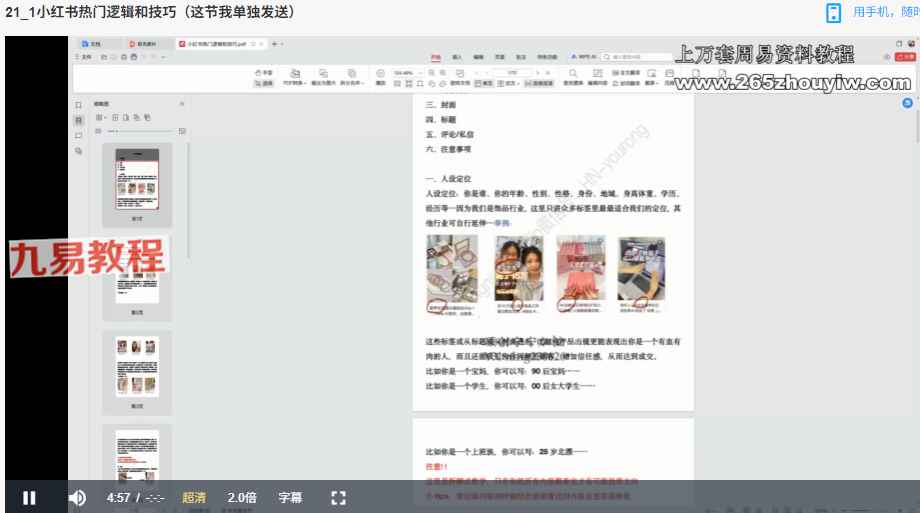Open the 2.0倍 playback speed menu
This screenshot has width=920, height=513.
[x=242, y=498]
